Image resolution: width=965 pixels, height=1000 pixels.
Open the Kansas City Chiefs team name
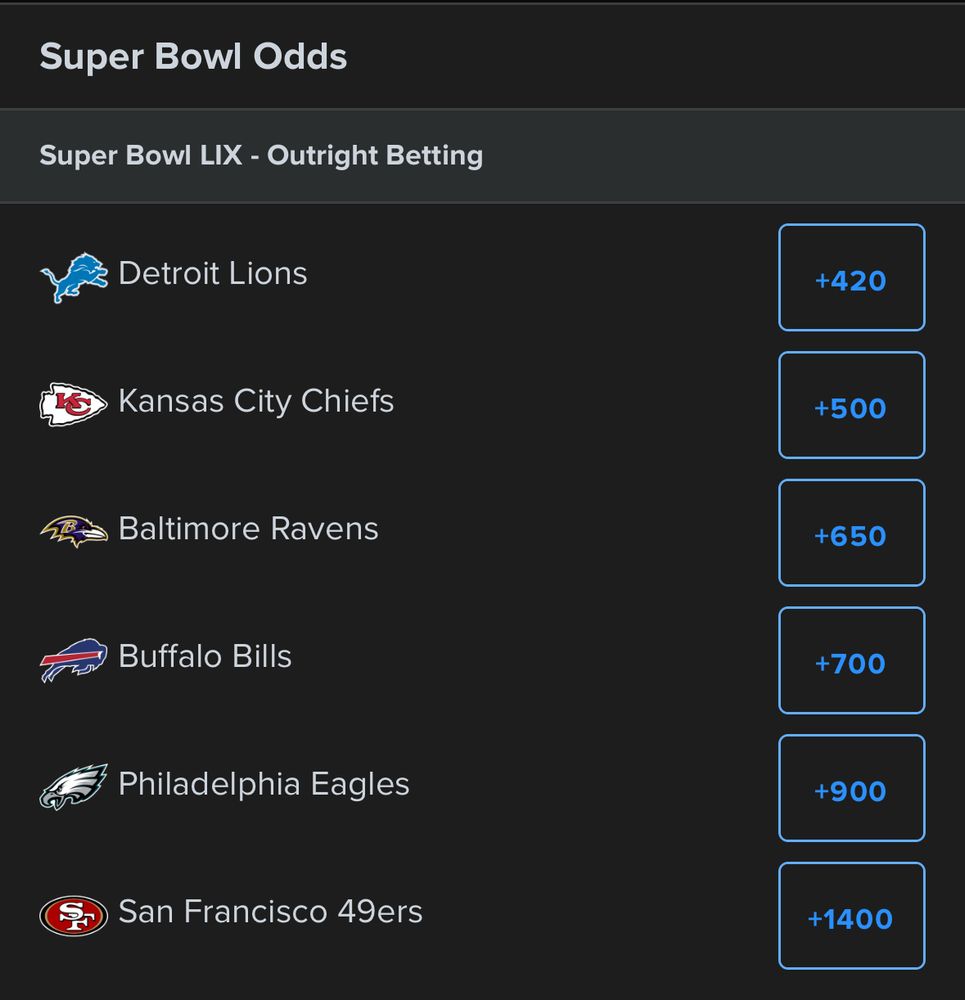pyautogui.click(x=256, y=402)
